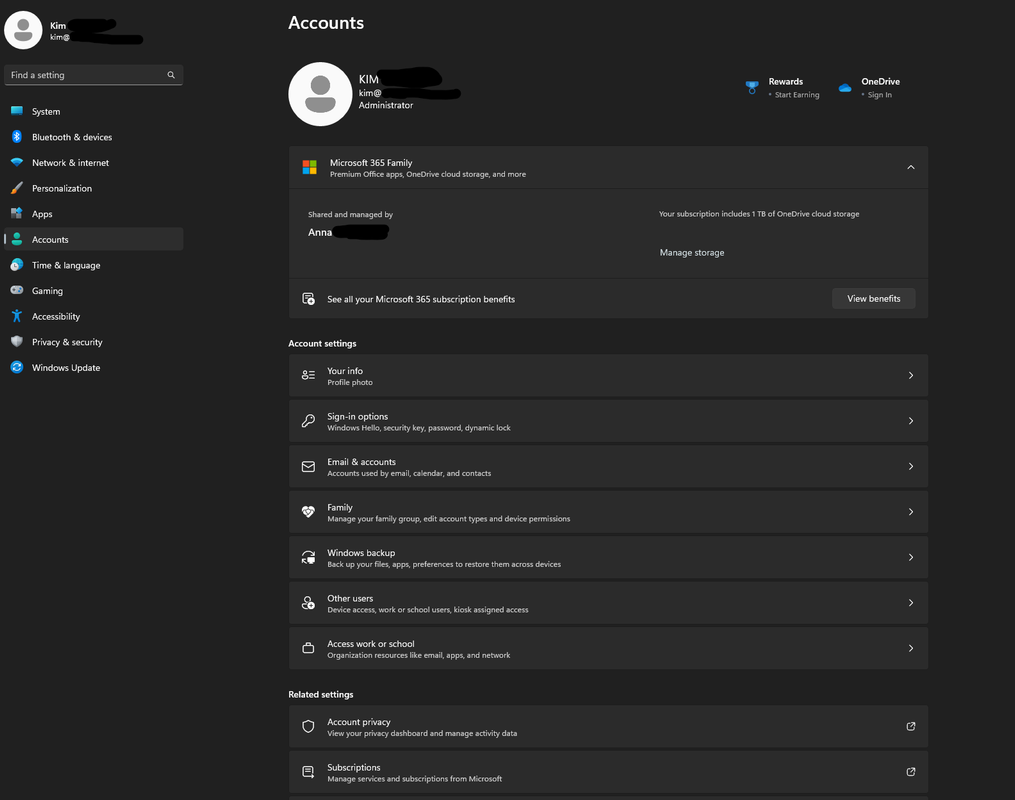Click the Windows backup icon

tap(308, 557)
